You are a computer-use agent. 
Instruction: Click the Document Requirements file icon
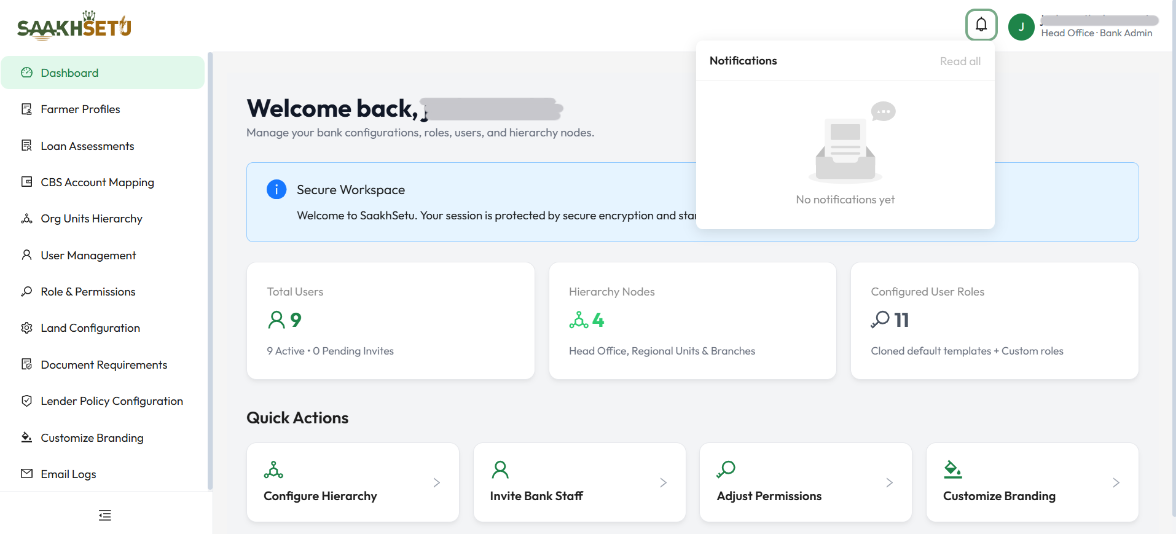point(27,364)
